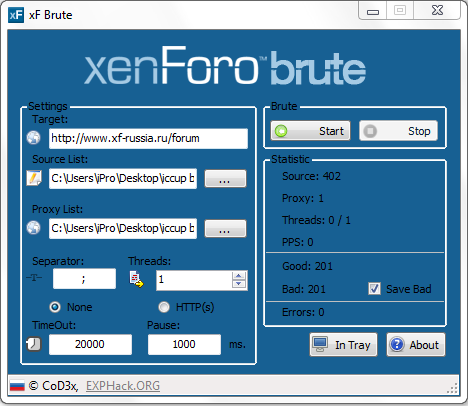
Task: Click the notepad icon beside Source List
Action: [x=34, y=178]
